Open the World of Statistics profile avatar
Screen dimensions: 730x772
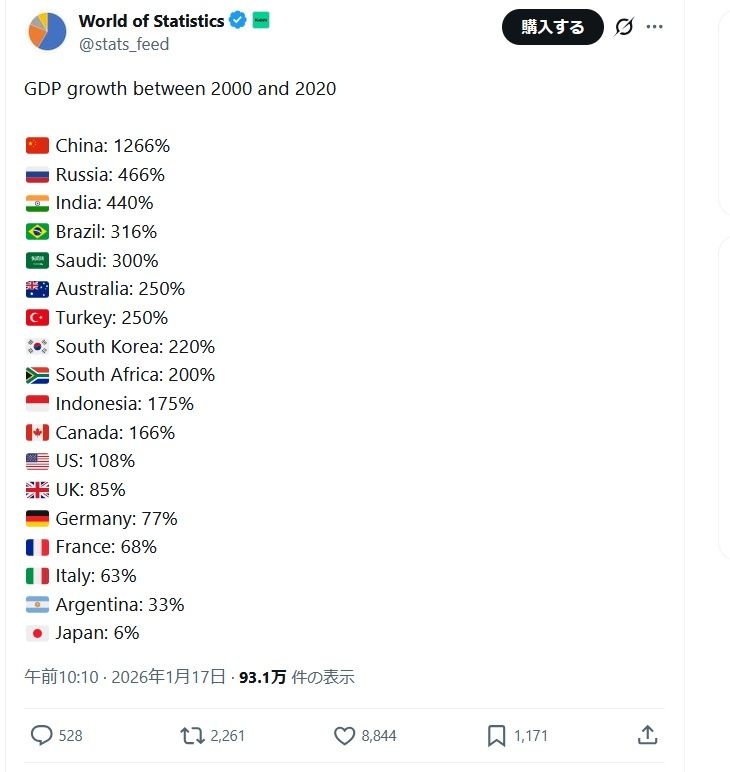46,31
